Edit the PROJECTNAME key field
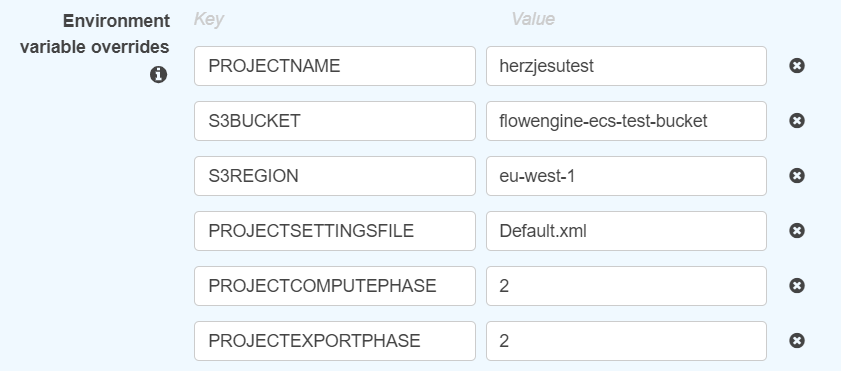Viewport: 841px width, 371px height. 335,66
